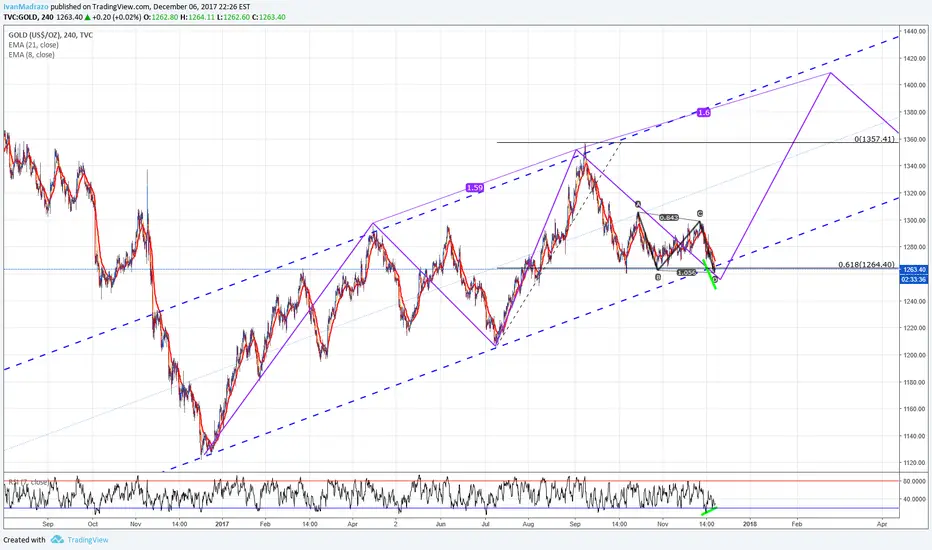
Task: Click the 1.056 pattern ratio label
Action: click(x=687, y=272)
